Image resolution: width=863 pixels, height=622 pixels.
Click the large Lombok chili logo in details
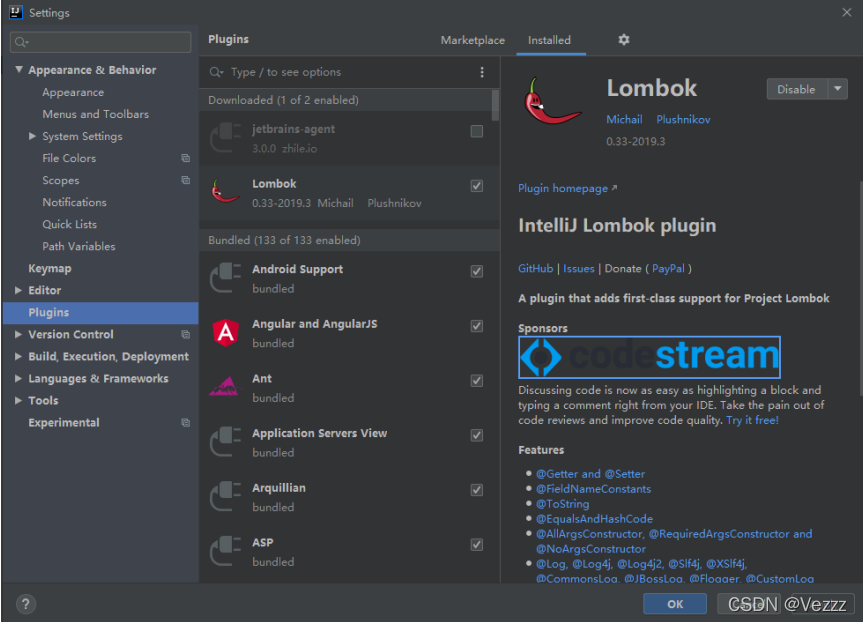click(x=553, y=102)
